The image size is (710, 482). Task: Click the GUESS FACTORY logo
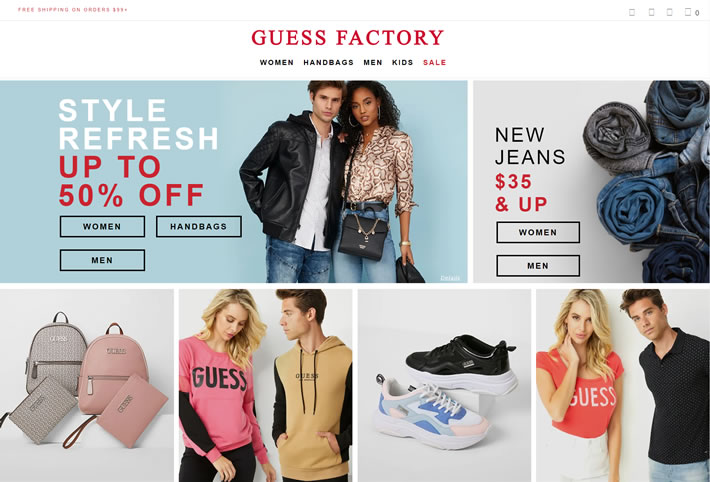[x=347, y=37]
